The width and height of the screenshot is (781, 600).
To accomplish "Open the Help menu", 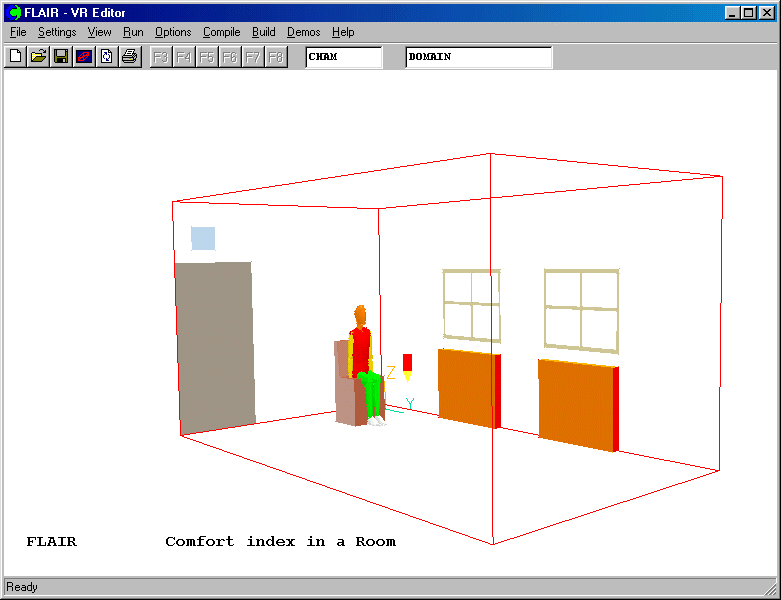I will click(x=343, y=32).
